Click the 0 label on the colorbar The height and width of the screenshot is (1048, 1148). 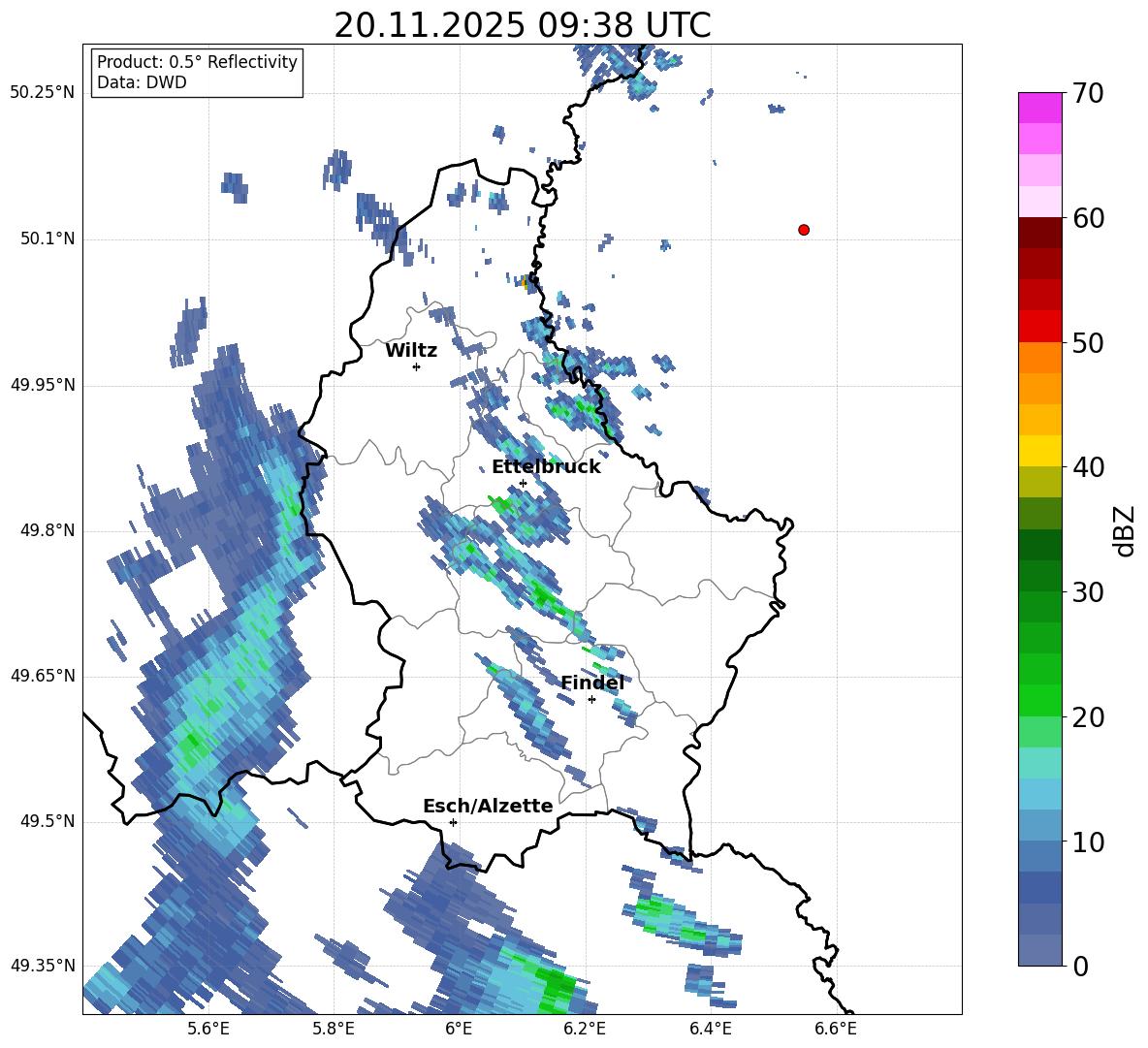pyautogui.click(x=1080, y=967)
